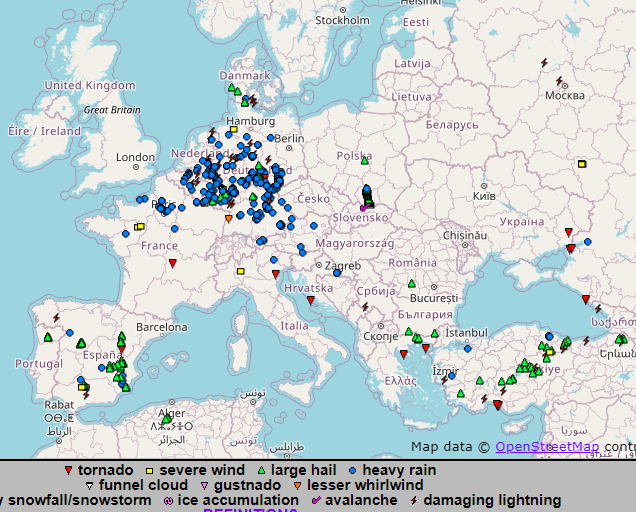This screenshot has width=636, height=512.
Task: Click the 'tornado' legend label
Action: tap(105, 470)
